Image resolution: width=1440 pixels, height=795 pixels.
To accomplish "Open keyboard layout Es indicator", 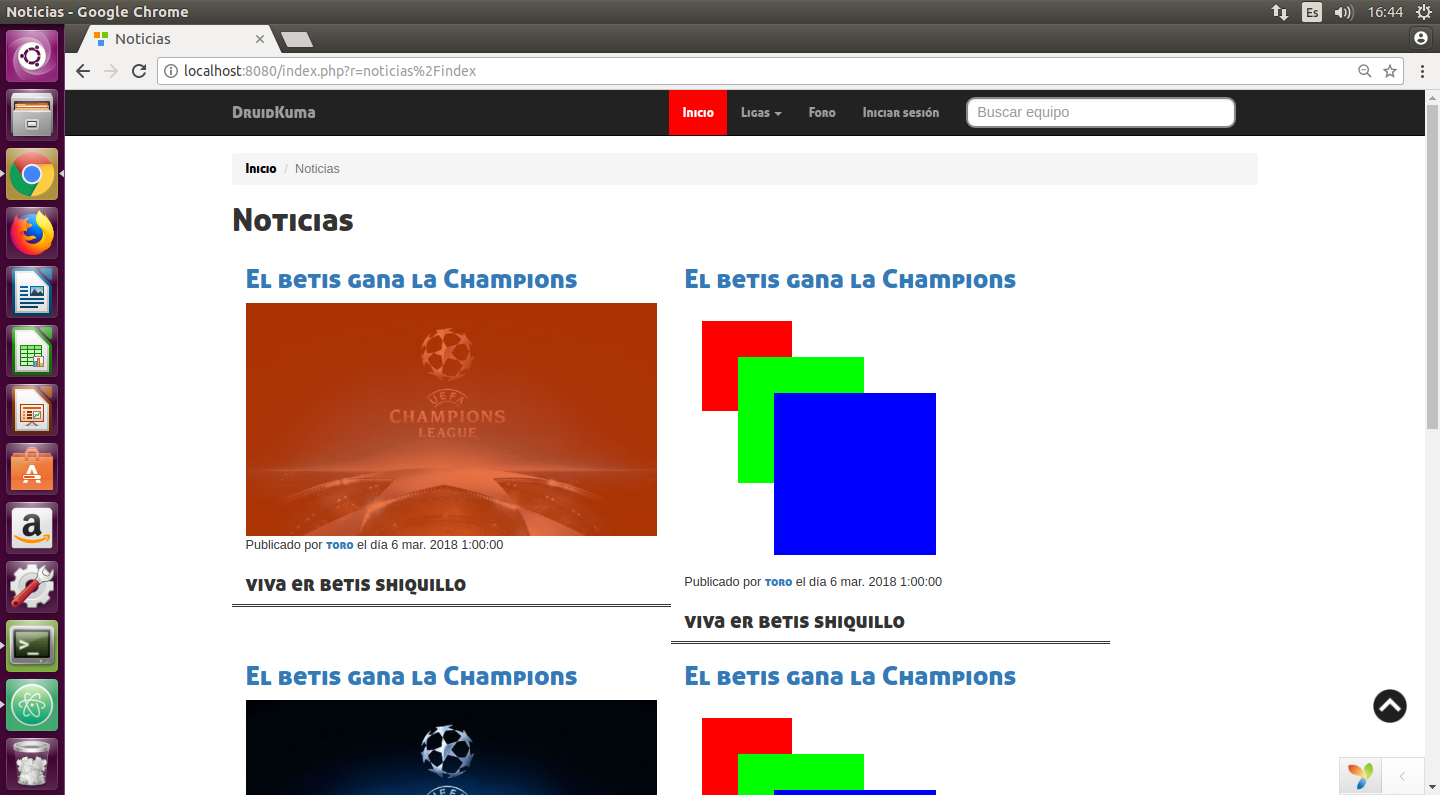I will click(x=1312, y=12).
